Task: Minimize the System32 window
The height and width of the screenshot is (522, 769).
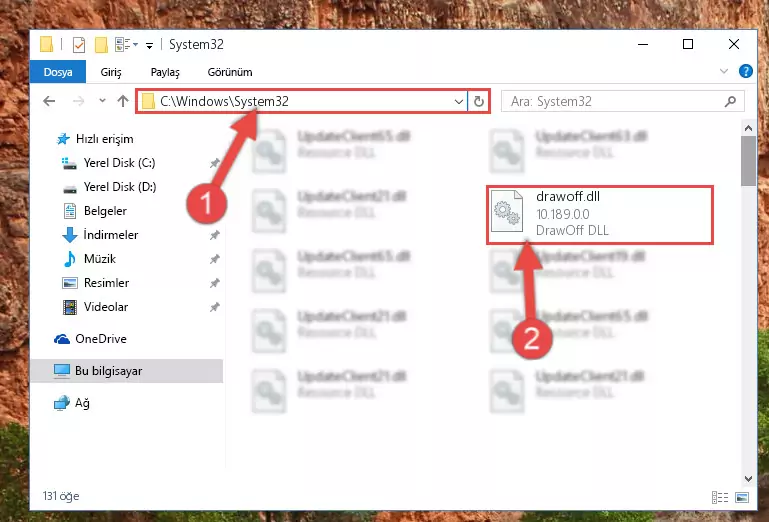Action: [643, 44]
